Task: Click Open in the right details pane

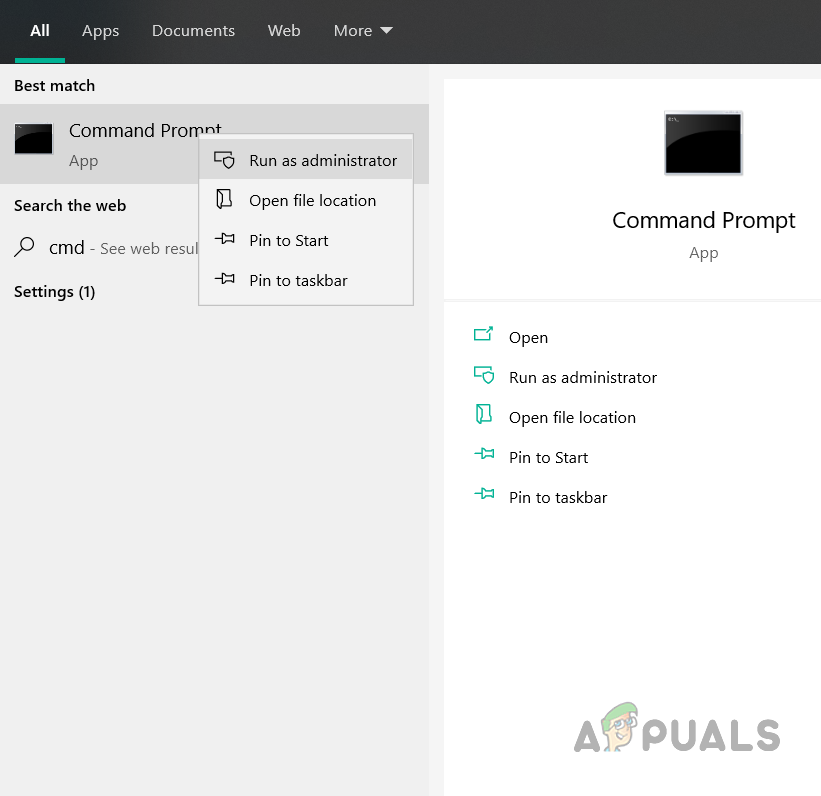Action: tap(528, 338)
